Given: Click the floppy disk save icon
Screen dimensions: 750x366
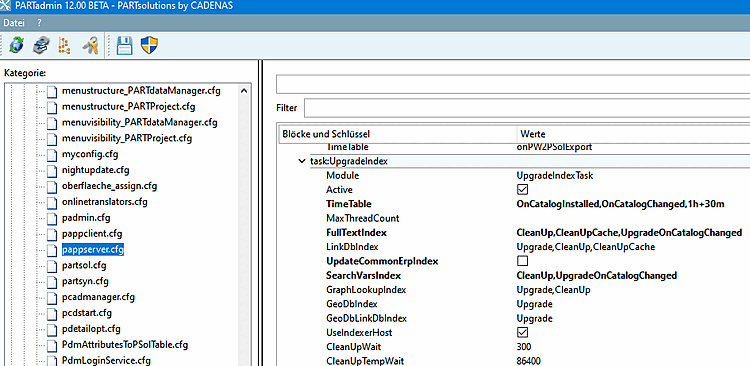Looking at the screenshot, I should click(125, 46).
